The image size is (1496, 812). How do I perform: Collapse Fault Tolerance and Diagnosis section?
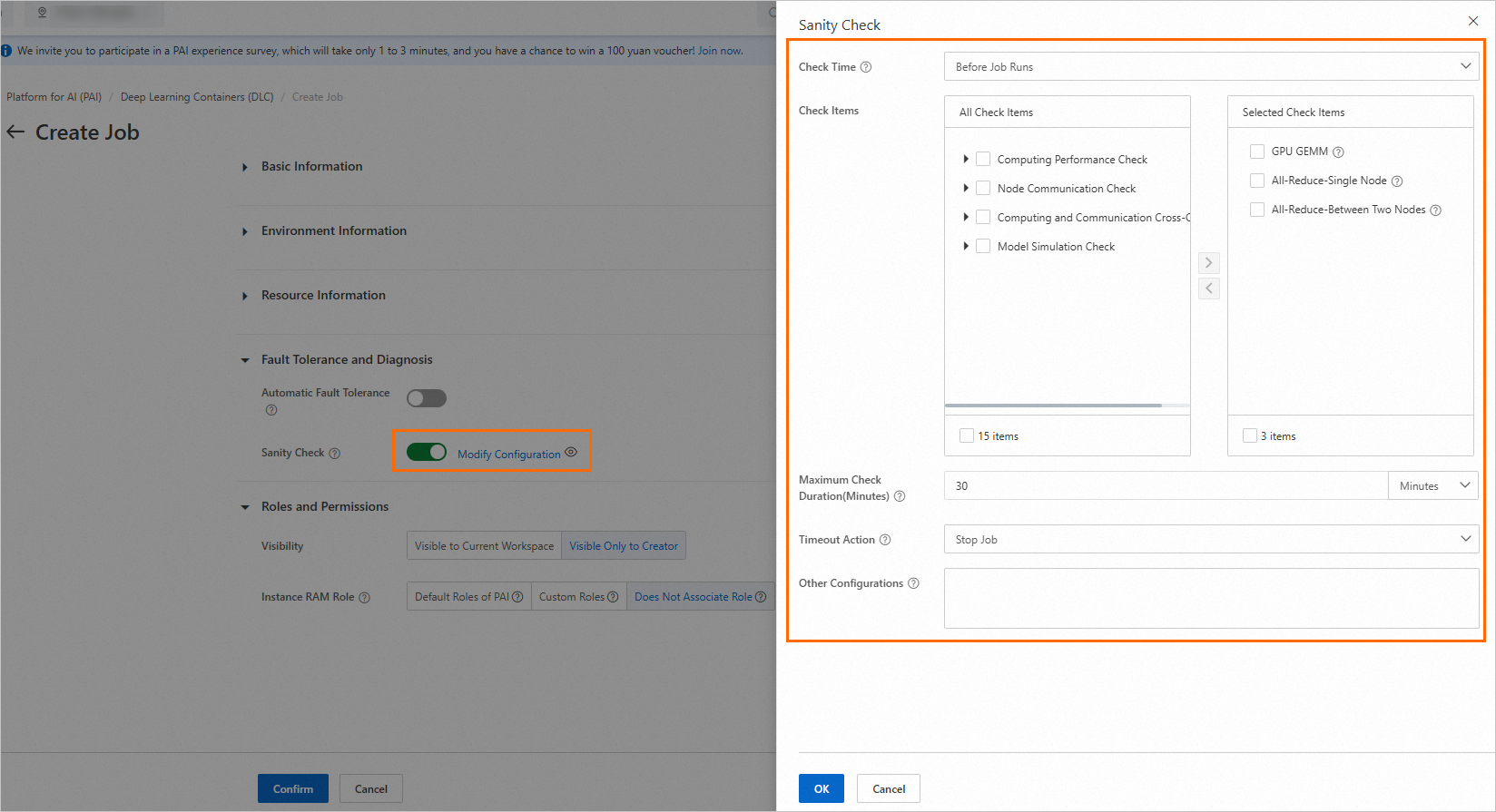(x=245, y=360)
